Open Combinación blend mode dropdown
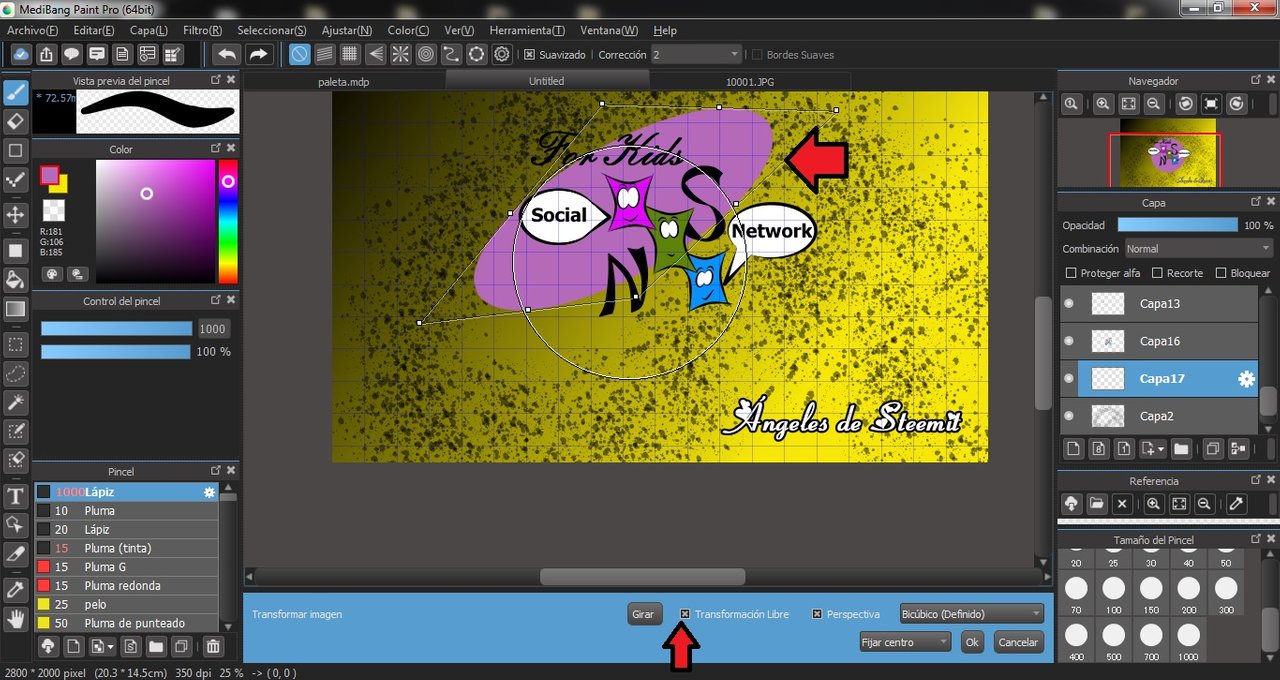 click(1198, 248)
